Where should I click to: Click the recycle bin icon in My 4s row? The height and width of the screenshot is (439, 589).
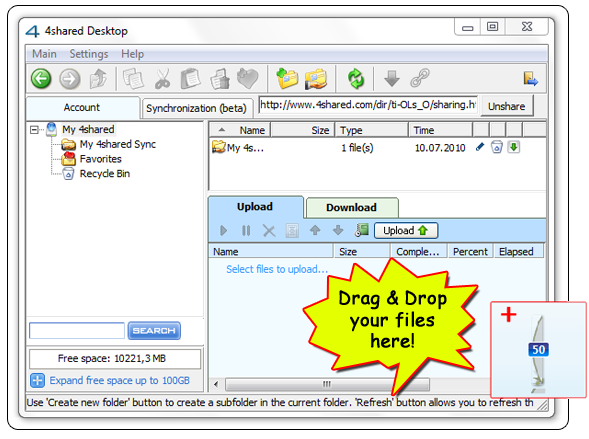(x=497, y=147)
